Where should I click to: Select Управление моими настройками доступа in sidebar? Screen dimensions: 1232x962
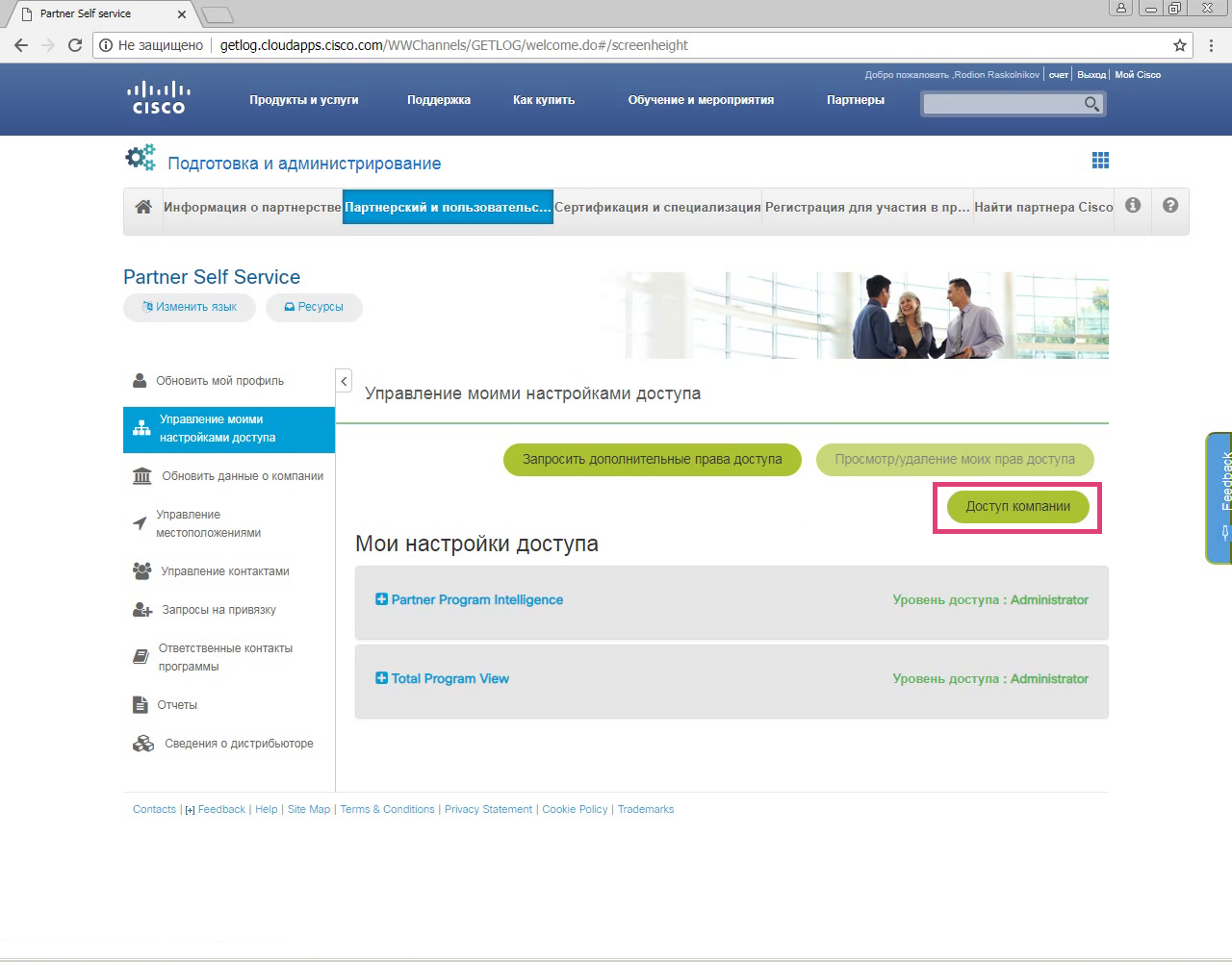229,429
